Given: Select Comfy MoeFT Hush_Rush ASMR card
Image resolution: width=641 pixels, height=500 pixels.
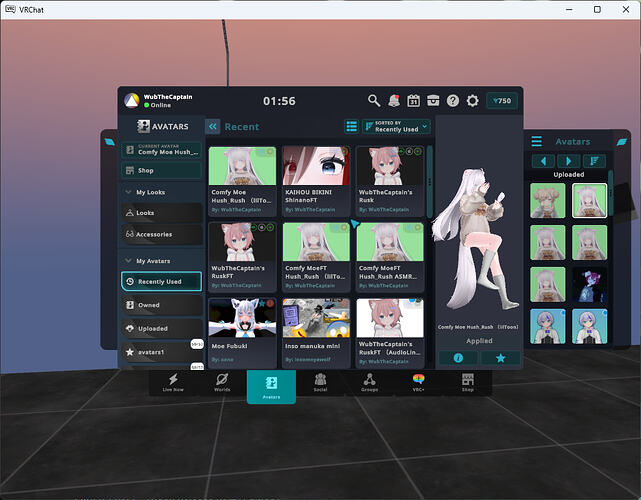Looking at the screenshot, I should pos(390,257).
